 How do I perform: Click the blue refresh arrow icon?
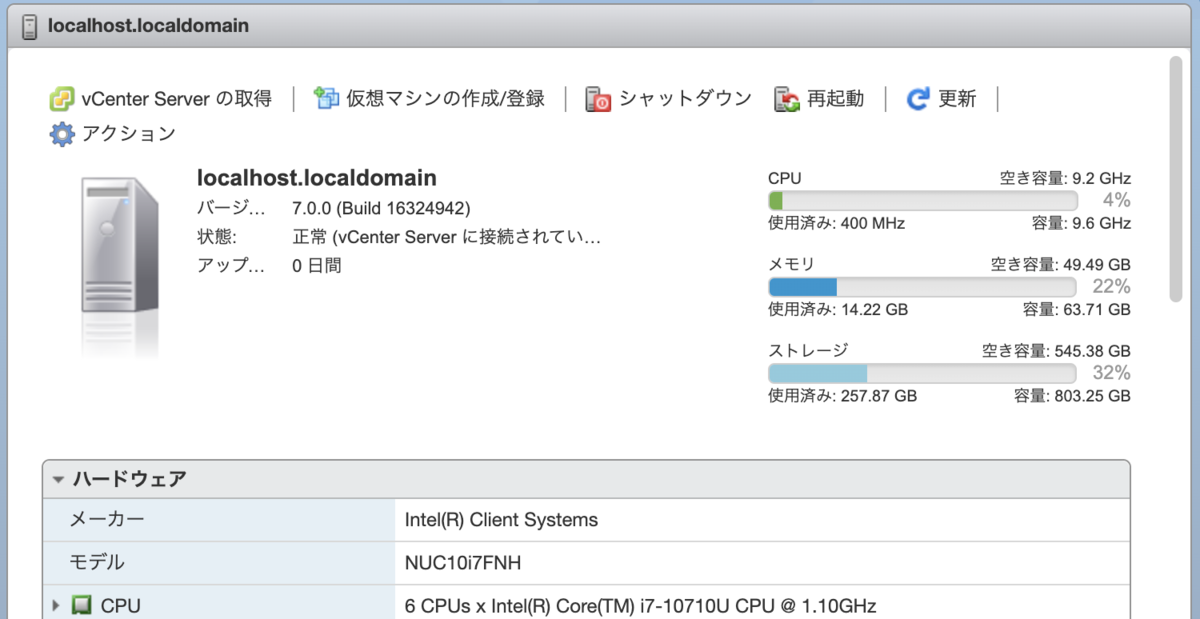coord(918,99)
